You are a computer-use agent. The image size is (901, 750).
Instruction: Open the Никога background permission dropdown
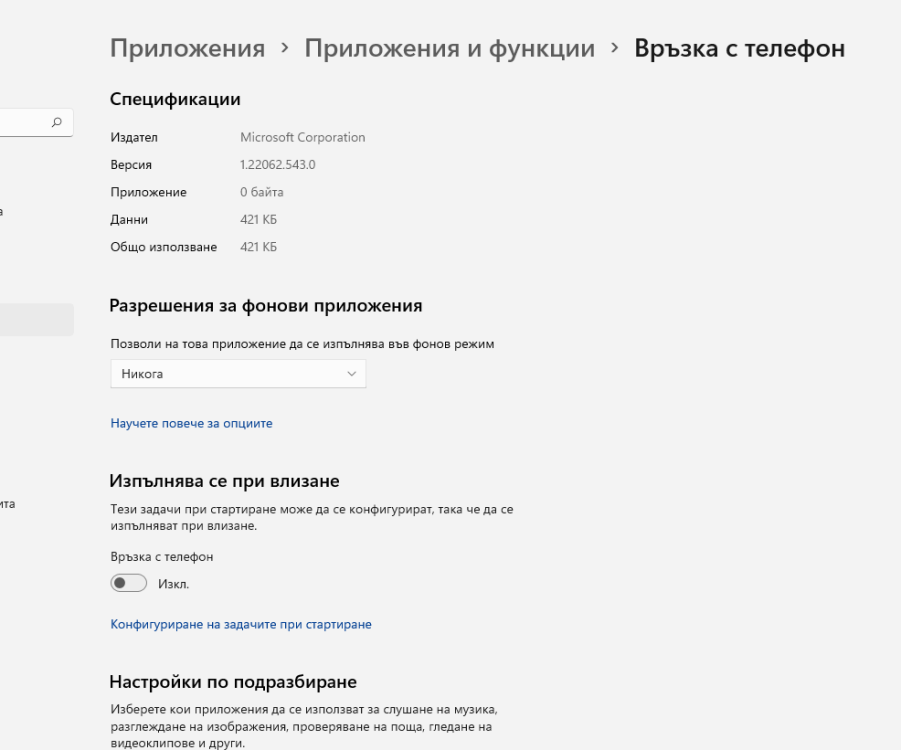pyautogui.click(x=238, y=374)
